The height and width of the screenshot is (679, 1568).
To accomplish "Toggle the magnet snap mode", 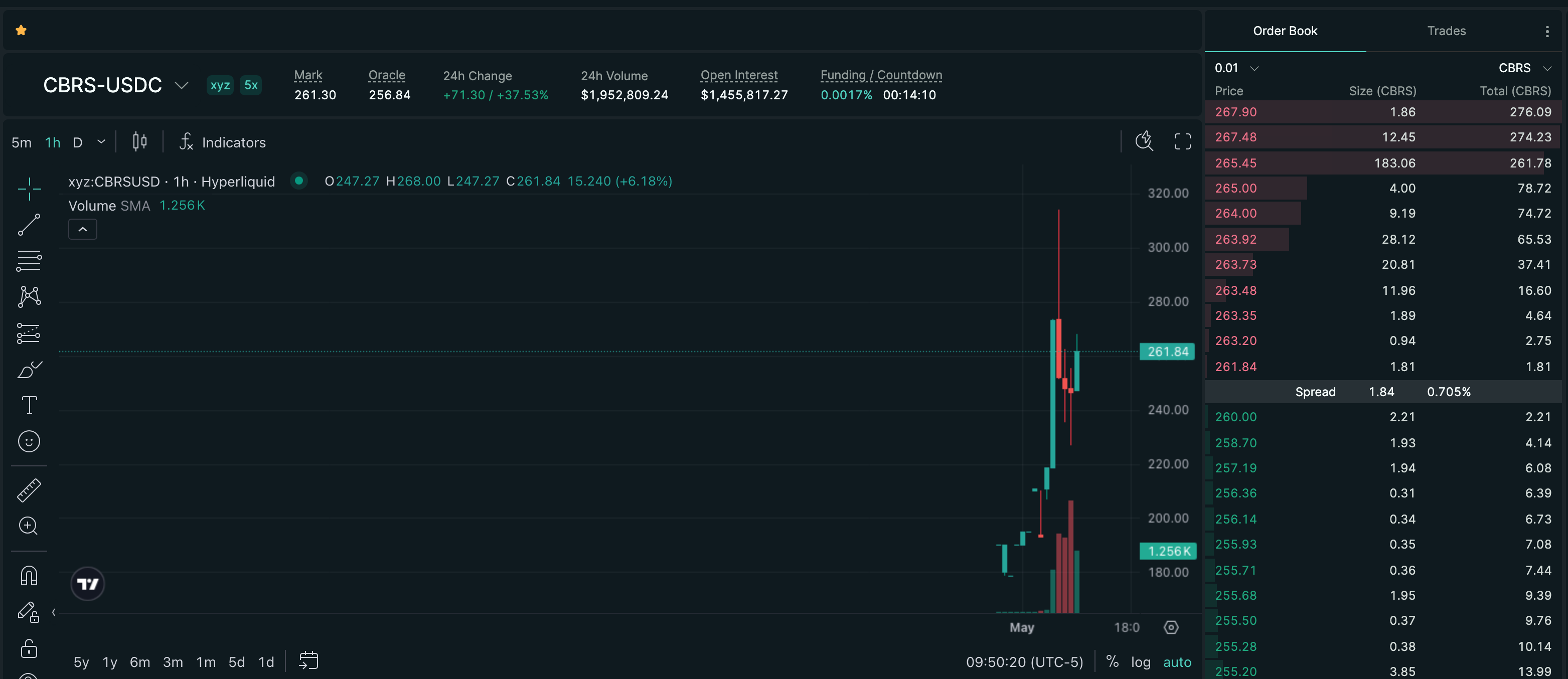I will [x=29, y=575].
